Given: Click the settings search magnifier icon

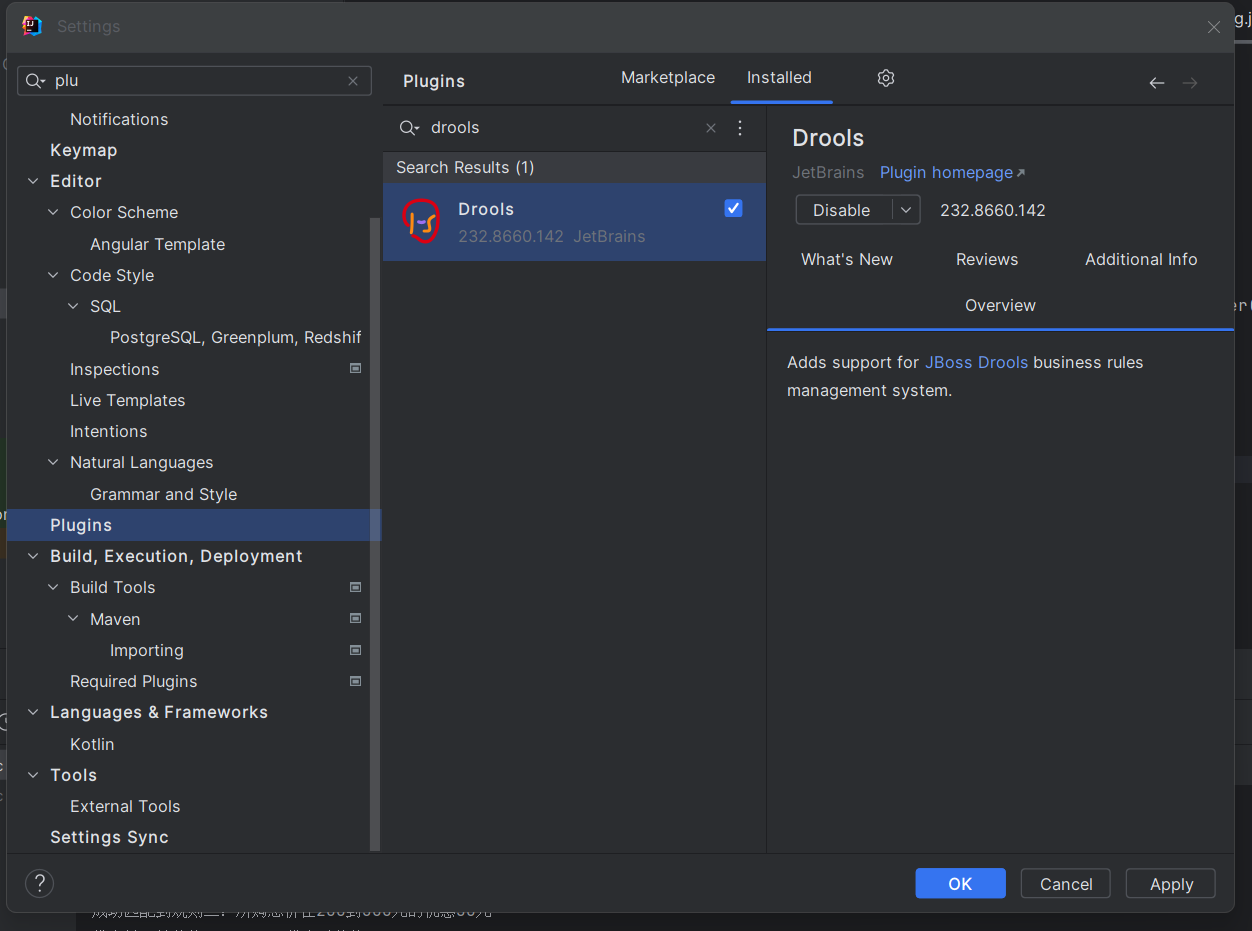Looking at the screenshot, I should tap(35, 81).
